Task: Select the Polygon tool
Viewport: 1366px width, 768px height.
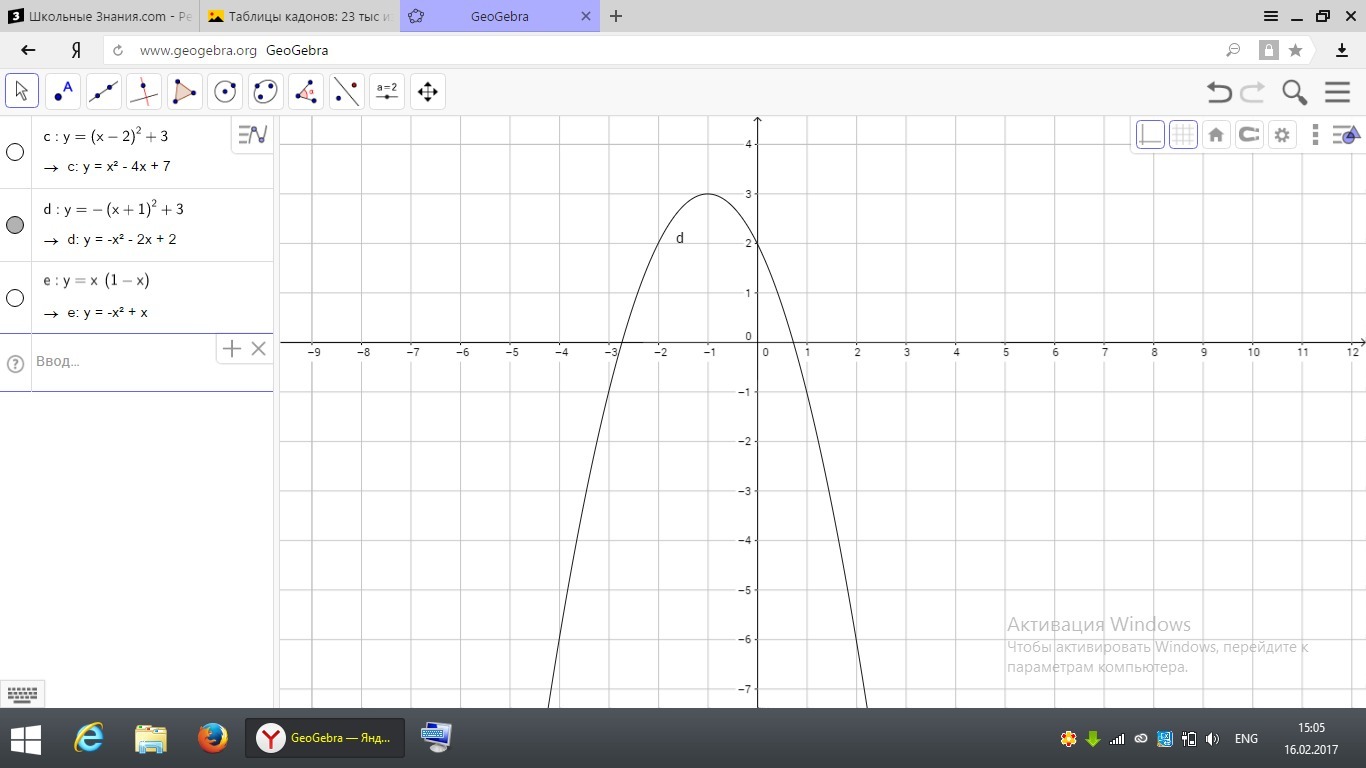Action: point(184,92)
